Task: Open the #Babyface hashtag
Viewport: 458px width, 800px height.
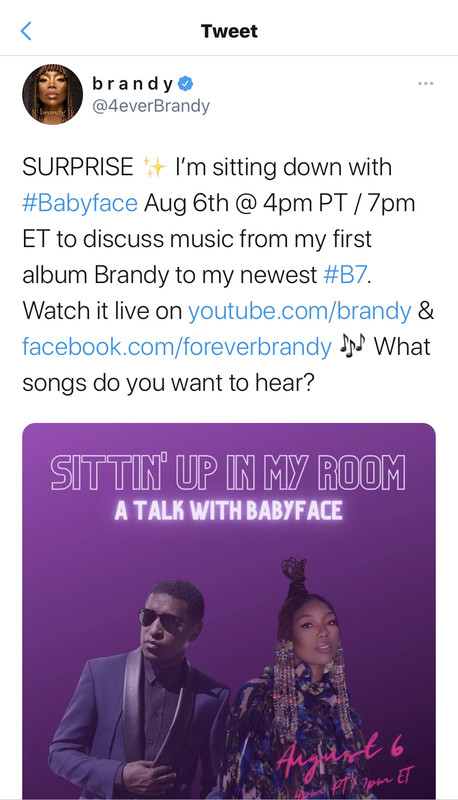Action: click(80, 203)
